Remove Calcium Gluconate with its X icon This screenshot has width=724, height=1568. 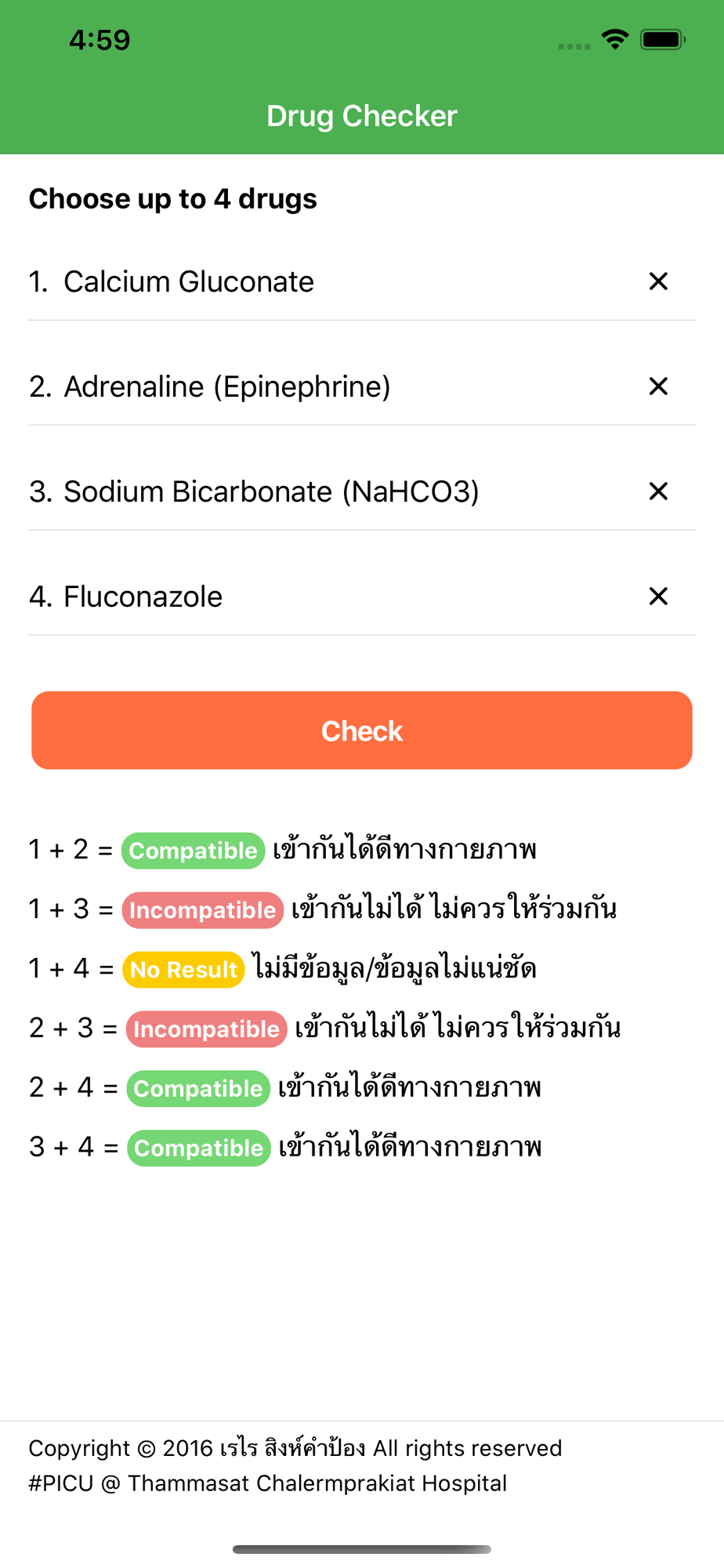pyautogui.click(x=658, y=281)
